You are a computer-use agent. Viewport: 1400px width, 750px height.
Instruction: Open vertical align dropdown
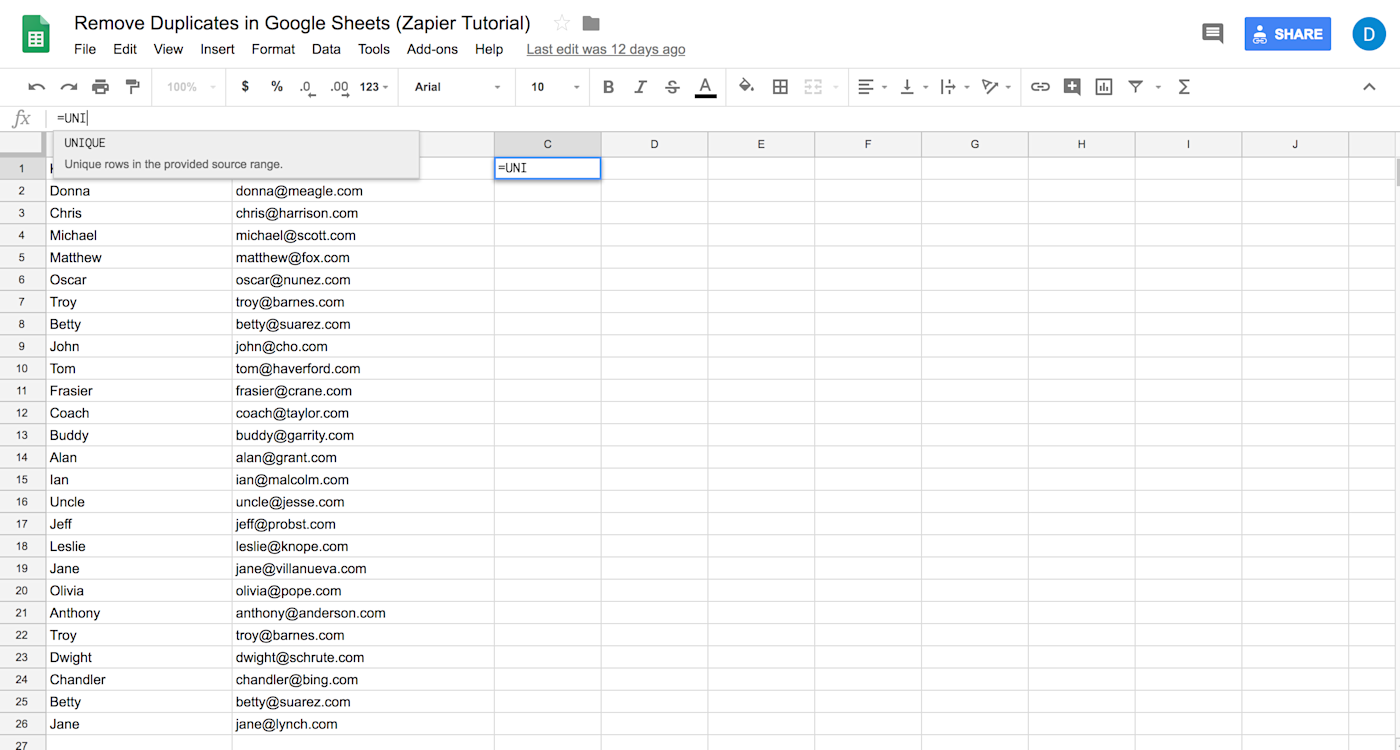pyautogui.click(x=914, y=87)
